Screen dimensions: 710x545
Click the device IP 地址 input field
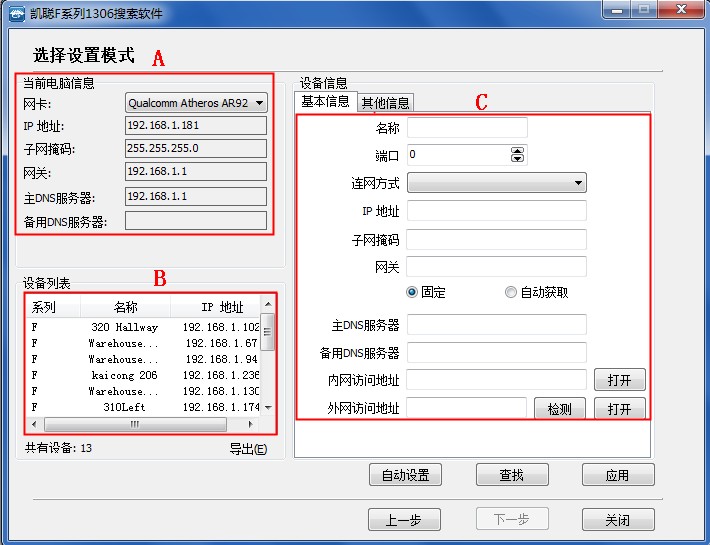coord(497,211)
